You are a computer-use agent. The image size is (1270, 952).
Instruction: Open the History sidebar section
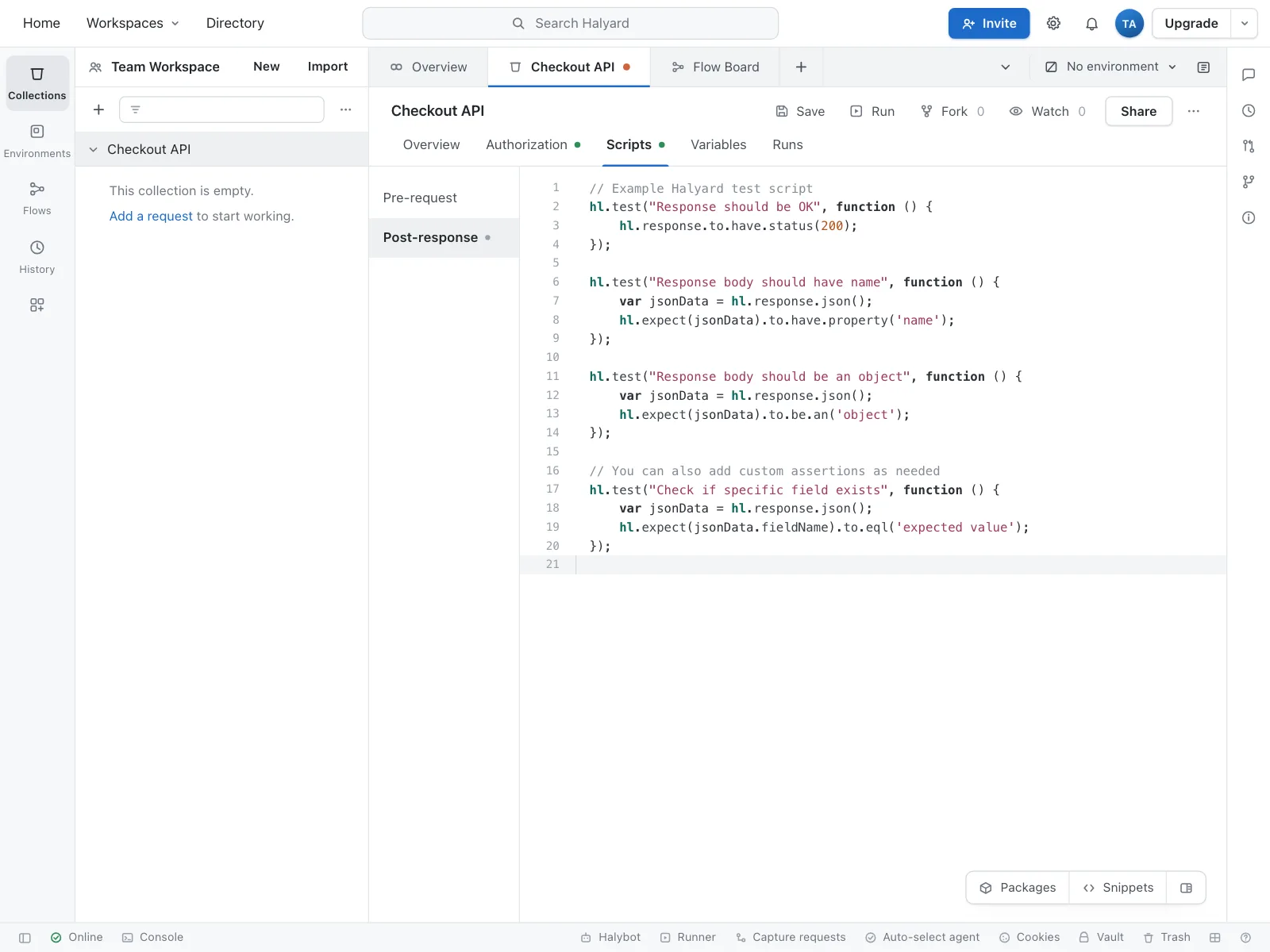click(37, 257)
